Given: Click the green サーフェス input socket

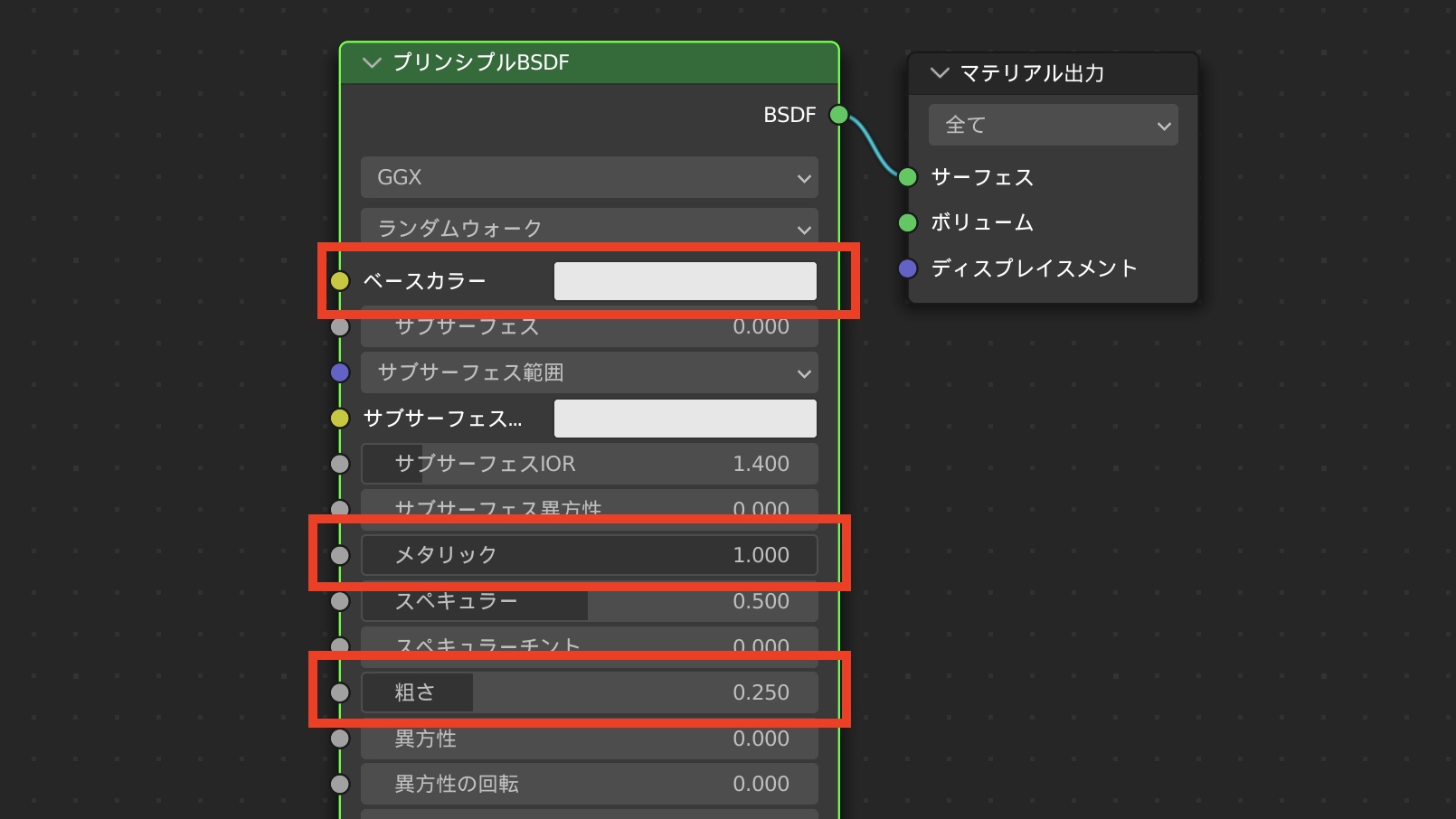Looking at the screenshot, I should click(x=907, y=177).
